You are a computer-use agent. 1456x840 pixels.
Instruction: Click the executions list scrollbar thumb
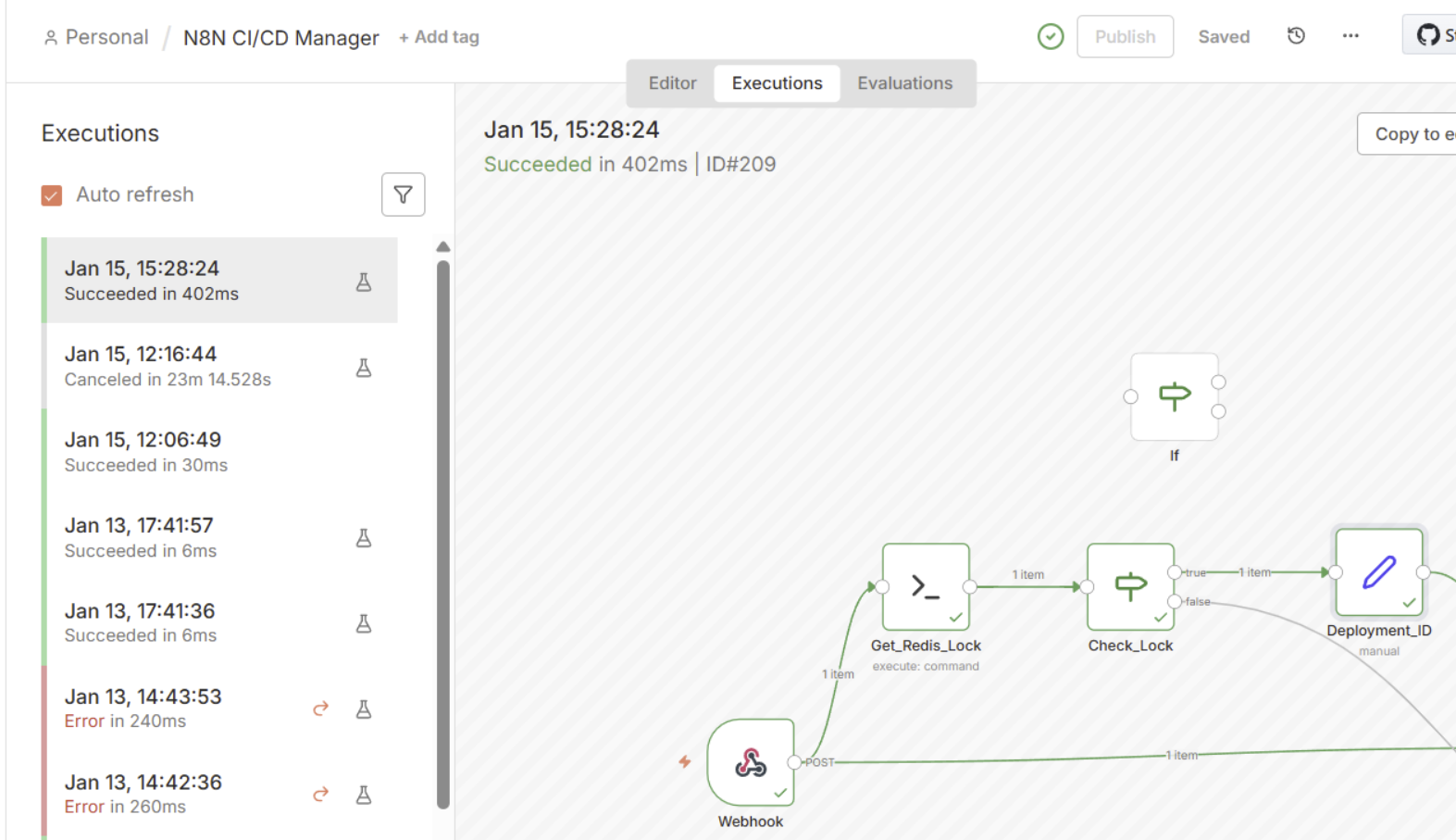click(443, 535)
